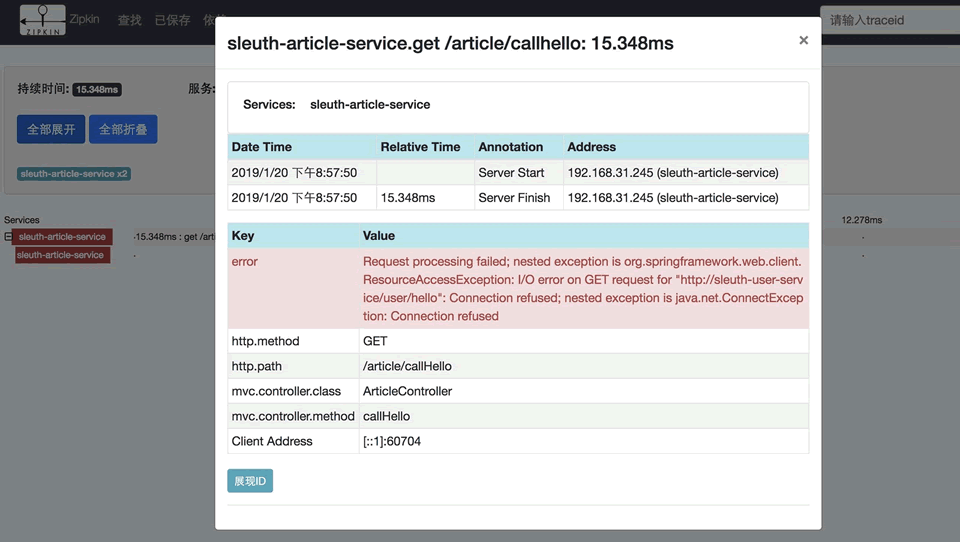Click the sleuth-article-service x2 badge
Image resolution: width=960 pixels, height=542 pixels.
[74, 174]
